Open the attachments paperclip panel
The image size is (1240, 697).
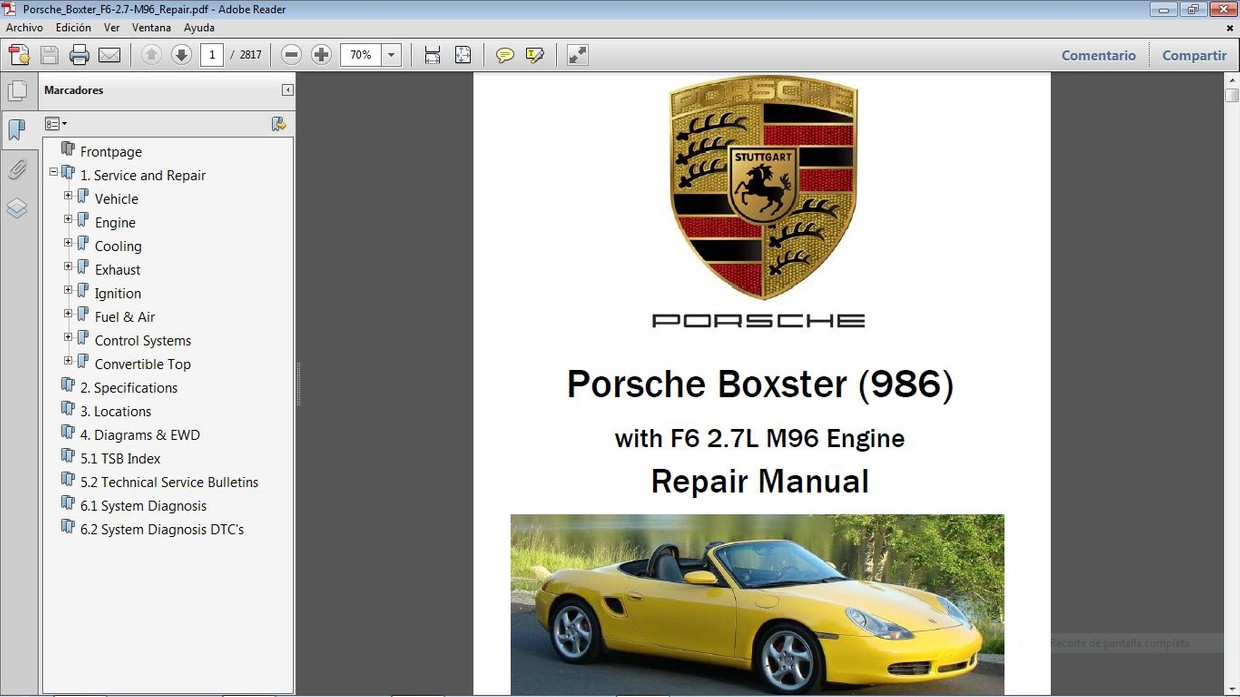pos(17,169)
